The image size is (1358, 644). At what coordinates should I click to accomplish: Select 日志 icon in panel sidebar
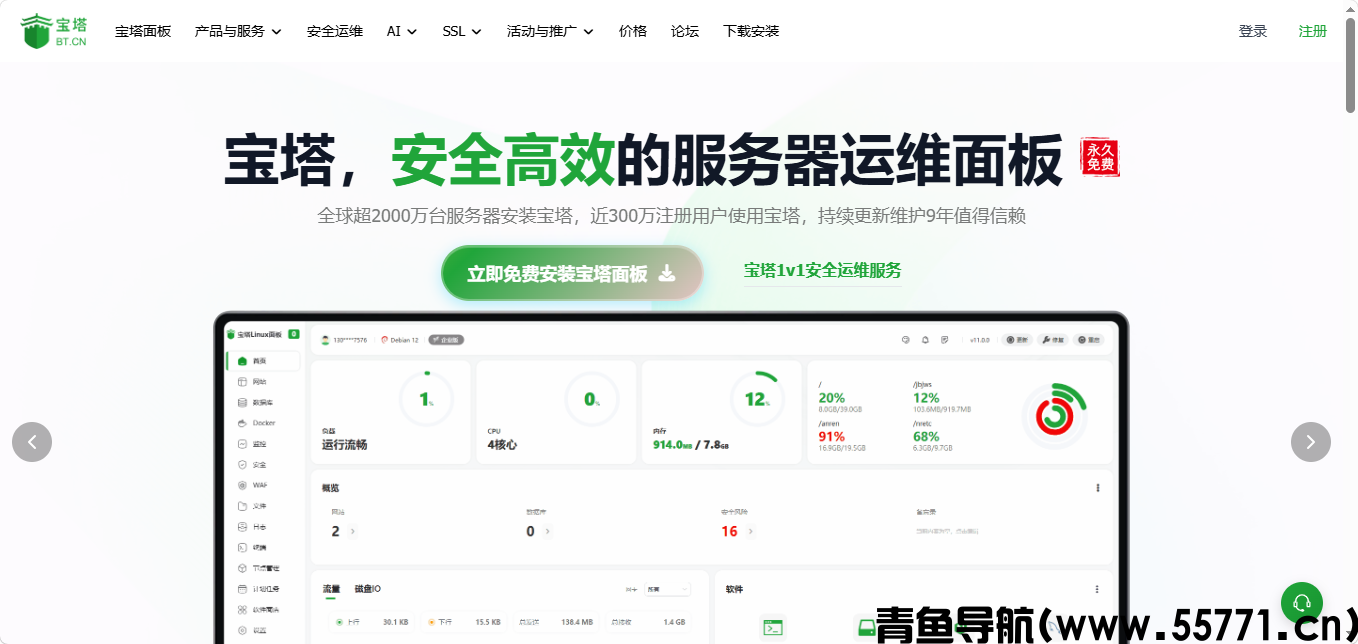click(x=242, y=526)
